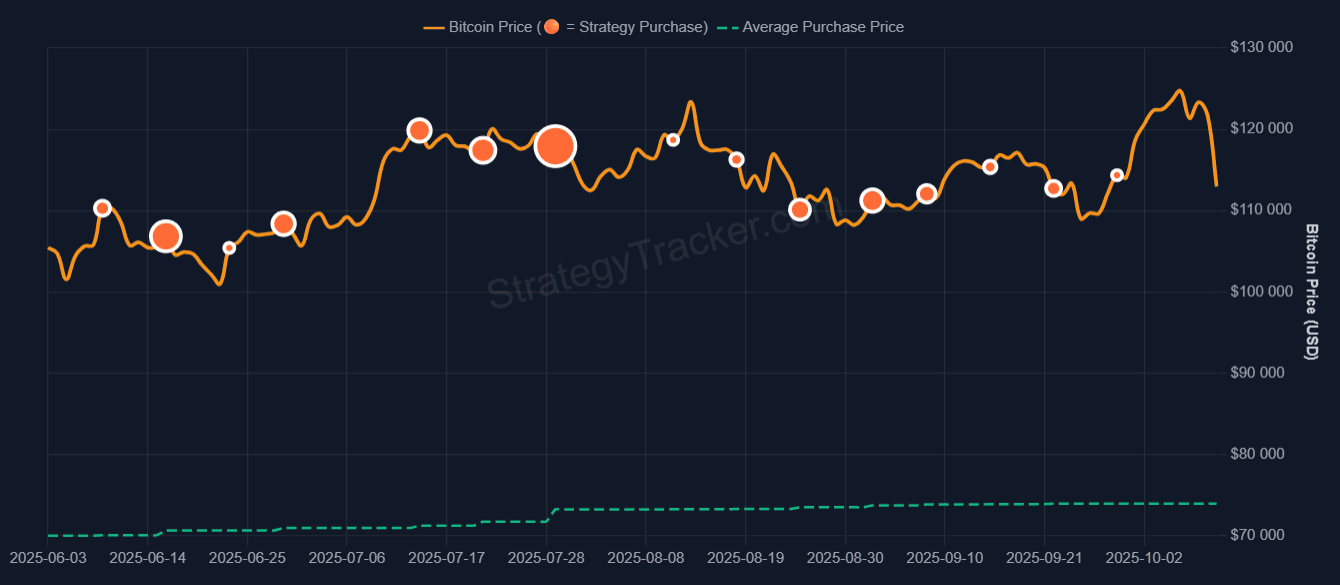Click the small purchase marker around 2025-06-23
This screenshot has height=585, width=1340.
coord(229,248)
